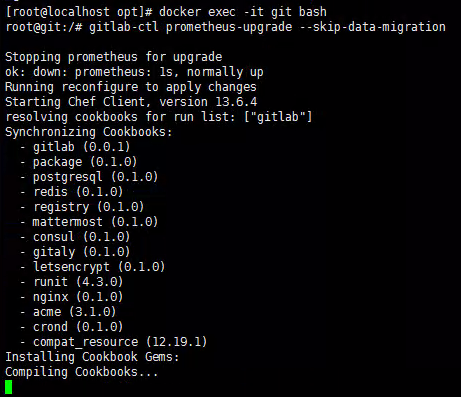Screen dimensions: 461x397
Task: Click the postgresql (0.1.0) cookbook entry
Action: tap(95, 177)
